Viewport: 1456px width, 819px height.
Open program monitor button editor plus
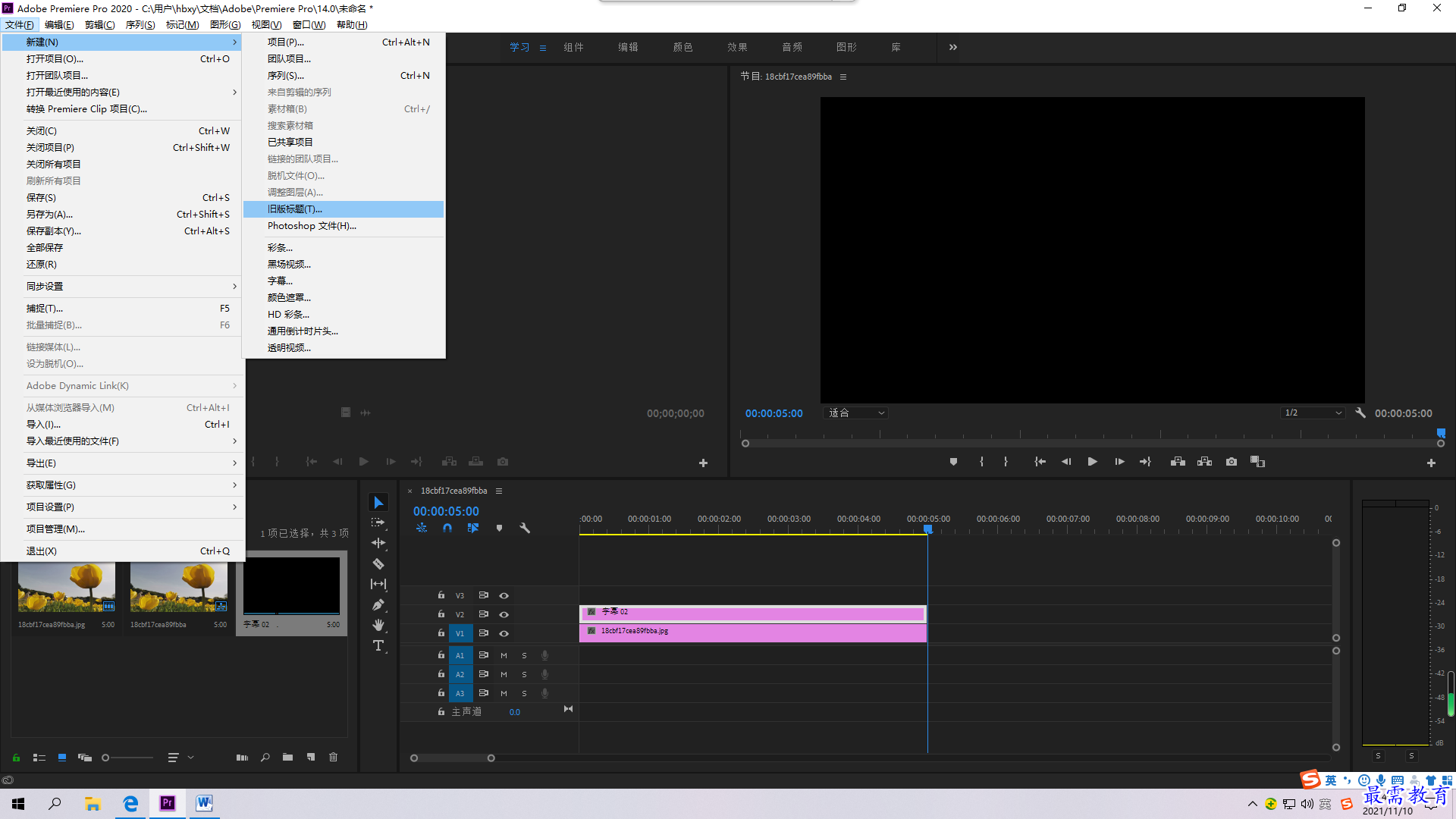pyautogui.click(x=1431, y=463)
